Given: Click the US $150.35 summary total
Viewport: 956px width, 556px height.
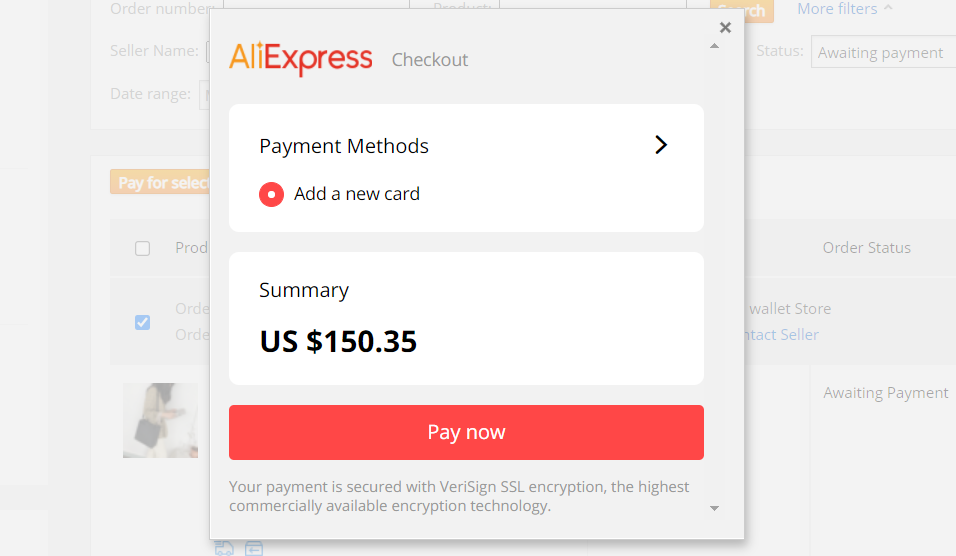Looking at the screenshot, I should tap(338, 341).
